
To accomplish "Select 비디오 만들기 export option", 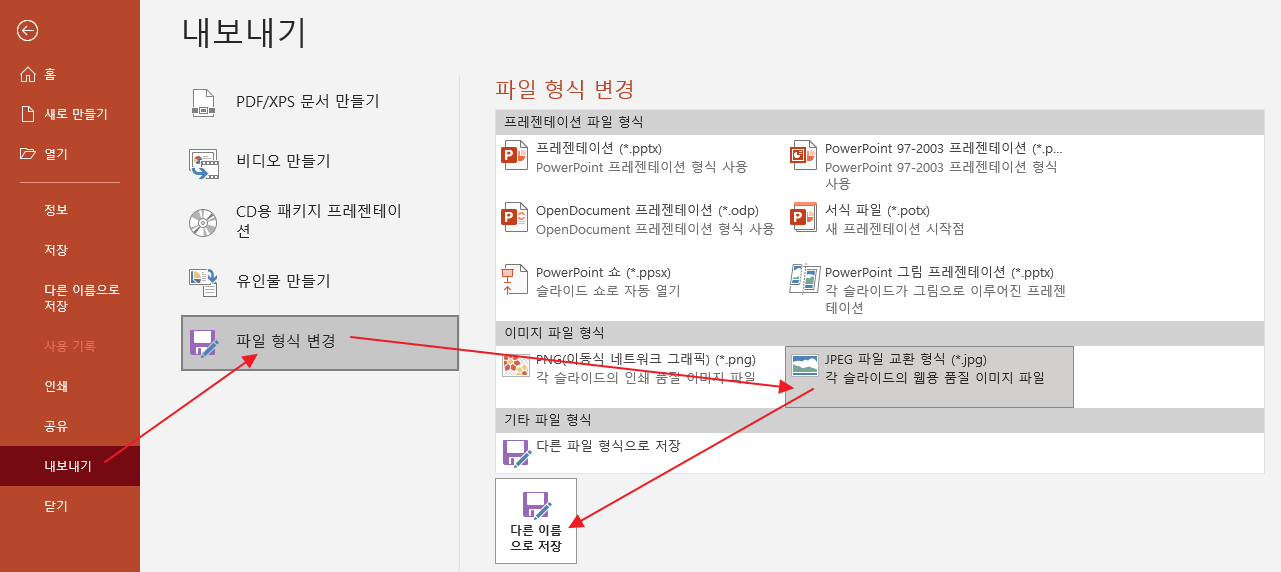I will pyautogui.click(x=320, y=161).
